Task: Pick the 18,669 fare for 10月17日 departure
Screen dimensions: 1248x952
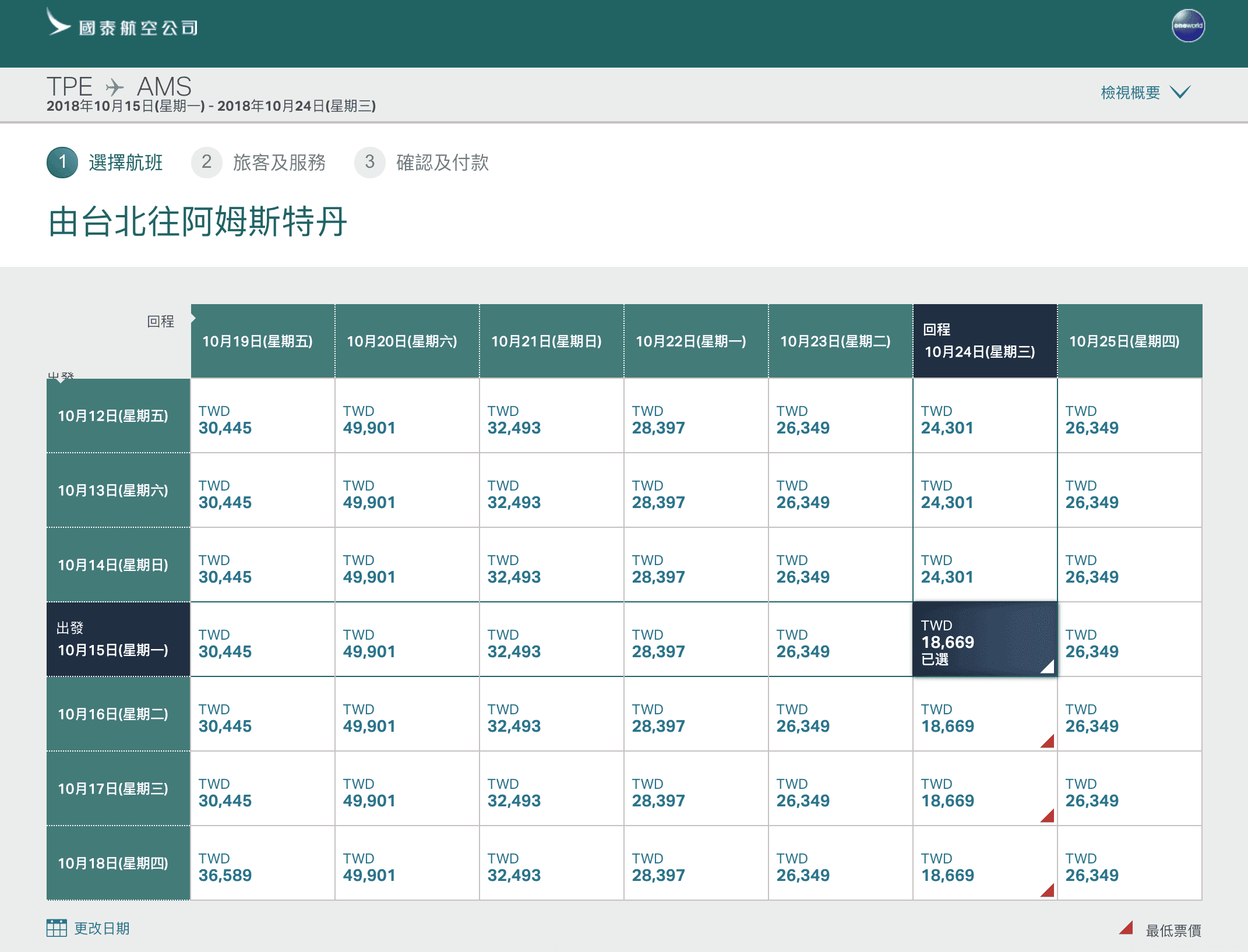Action: pos(985,788)
